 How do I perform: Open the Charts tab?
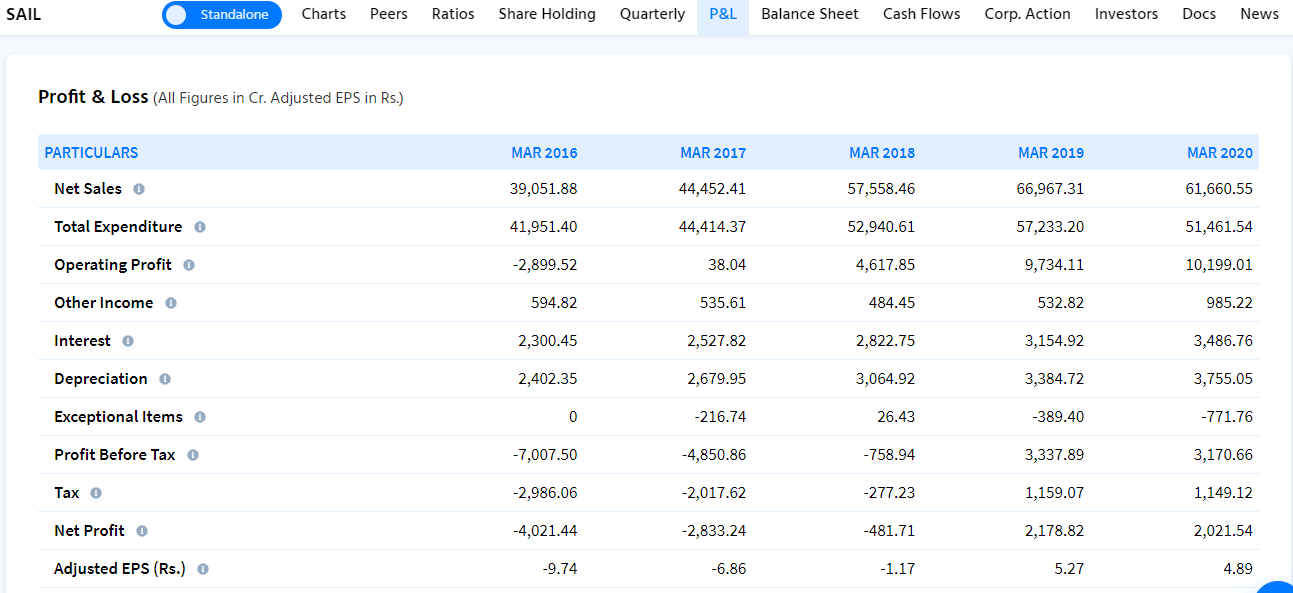tap(324, 14)
